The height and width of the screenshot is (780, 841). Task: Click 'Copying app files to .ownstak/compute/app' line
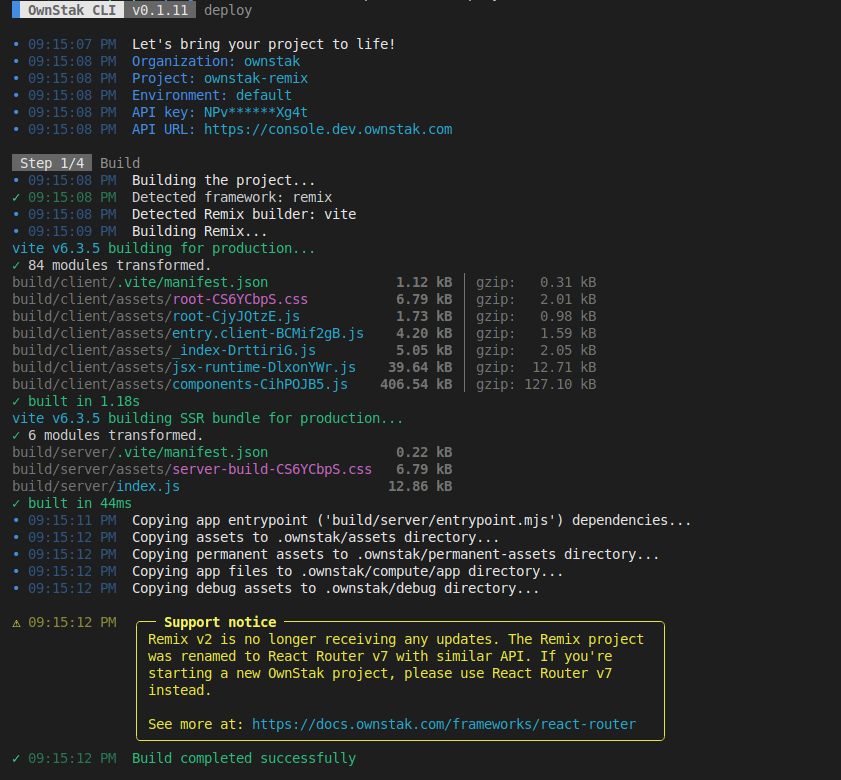(348, 571)
